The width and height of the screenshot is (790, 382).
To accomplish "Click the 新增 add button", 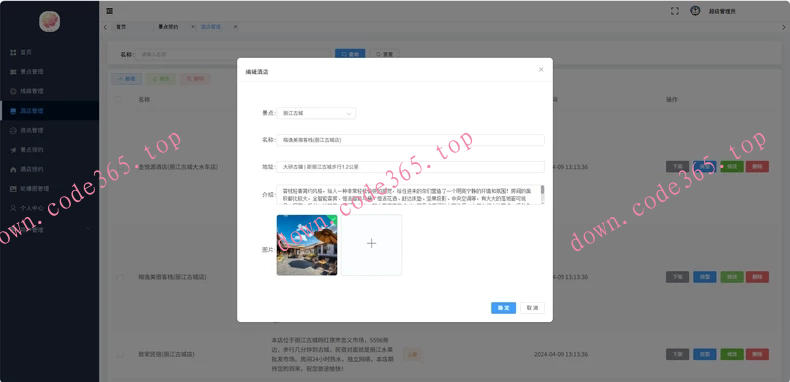I will (126, 79).
